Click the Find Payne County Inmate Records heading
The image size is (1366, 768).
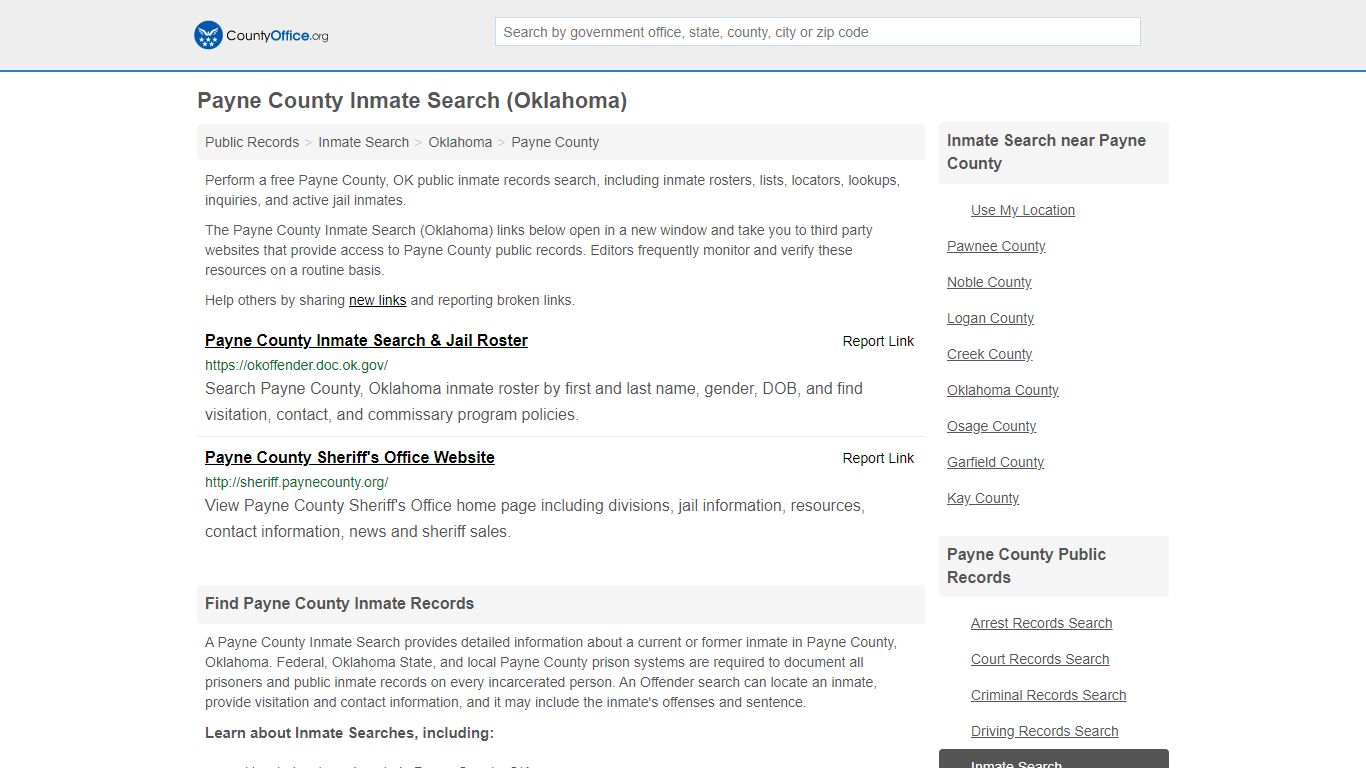[x=339, y=604]
